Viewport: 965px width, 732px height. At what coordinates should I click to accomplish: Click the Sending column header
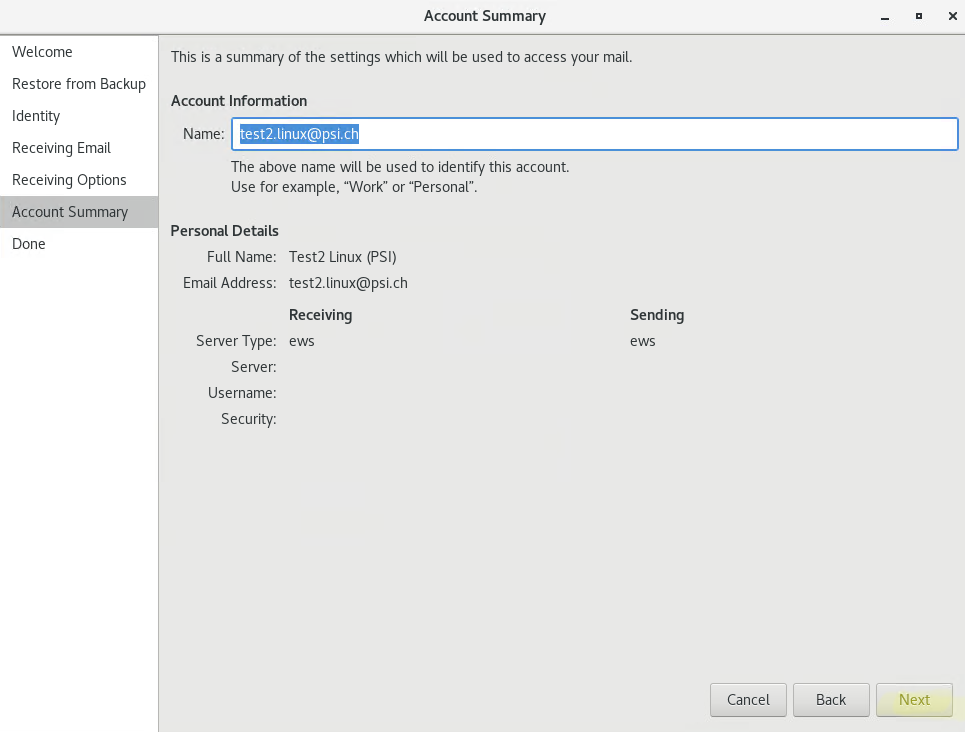657,315
